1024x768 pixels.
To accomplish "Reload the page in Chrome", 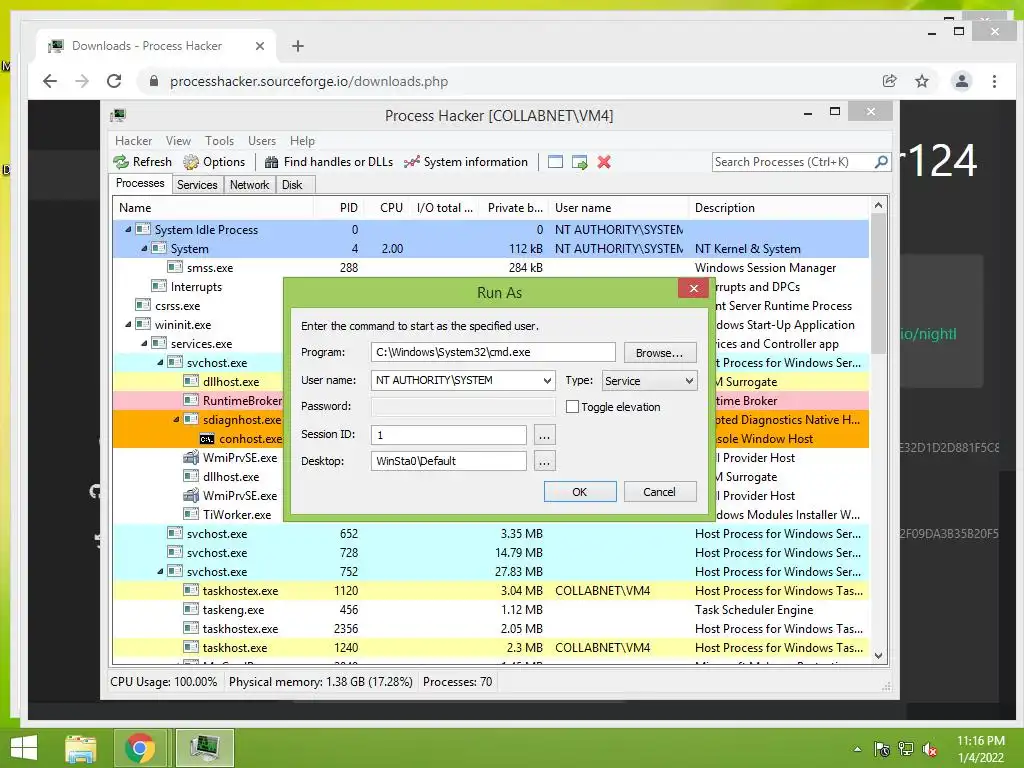I will (114, 81).
